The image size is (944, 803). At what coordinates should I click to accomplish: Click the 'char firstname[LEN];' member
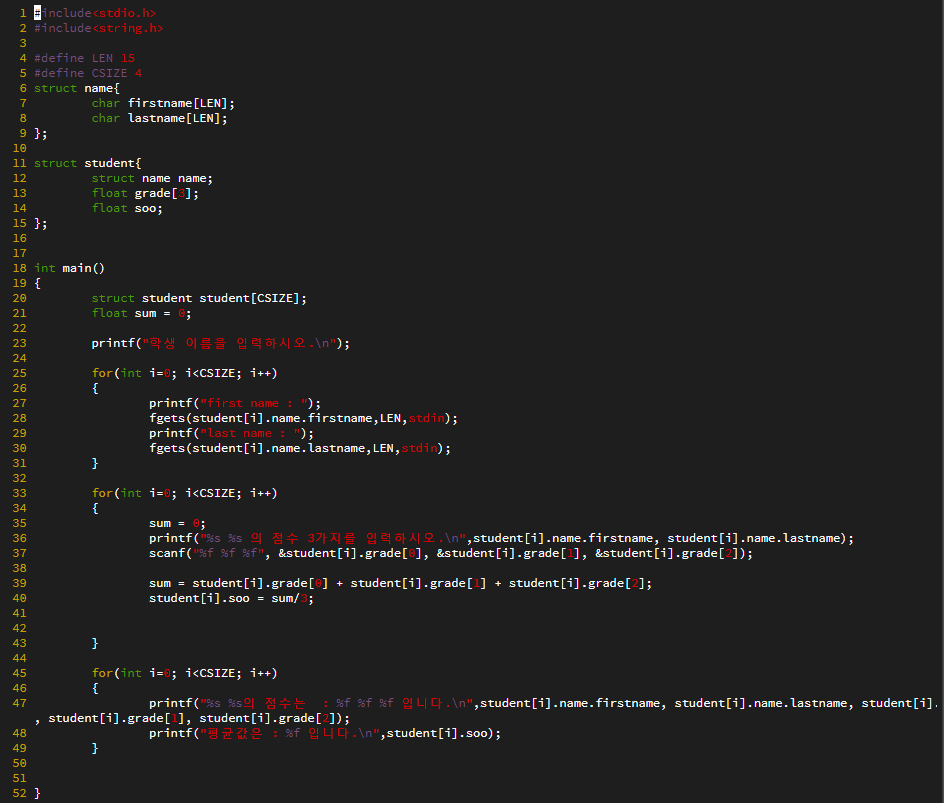(x=163, y=104)
